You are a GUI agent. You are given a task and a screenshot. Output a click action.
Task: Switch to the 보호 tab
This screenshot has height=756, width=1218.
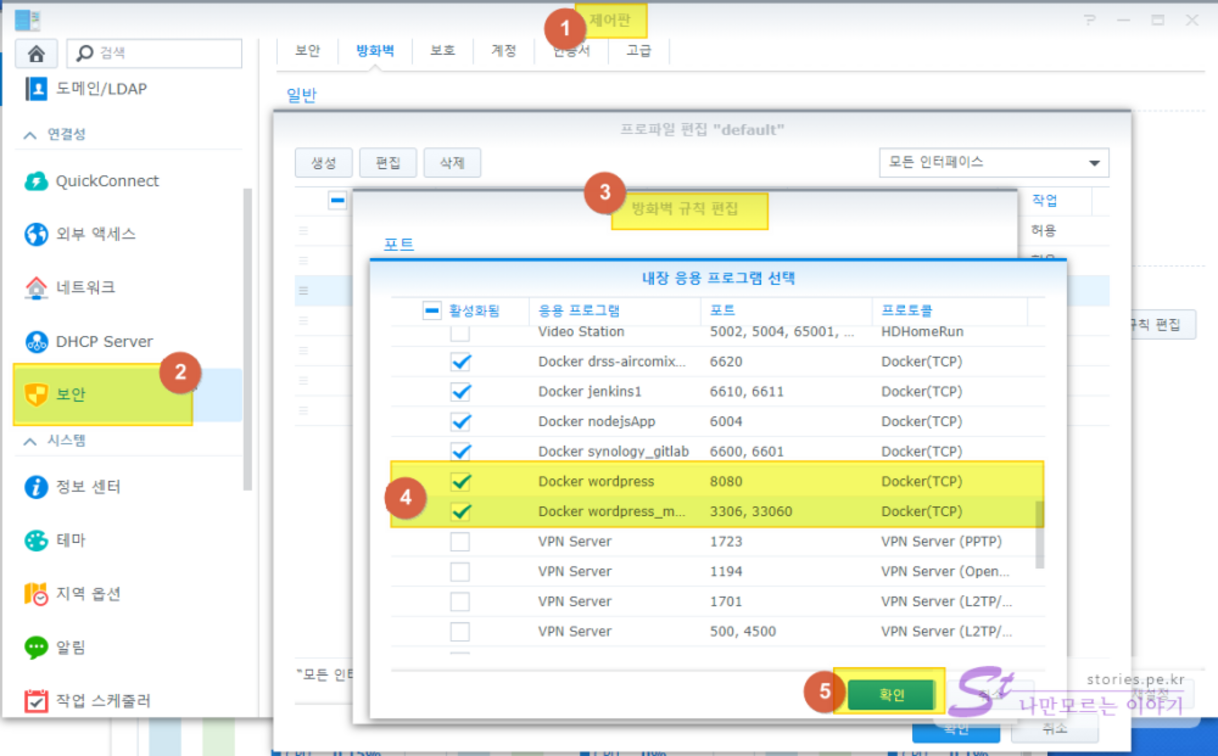click(x=443, y=50)
